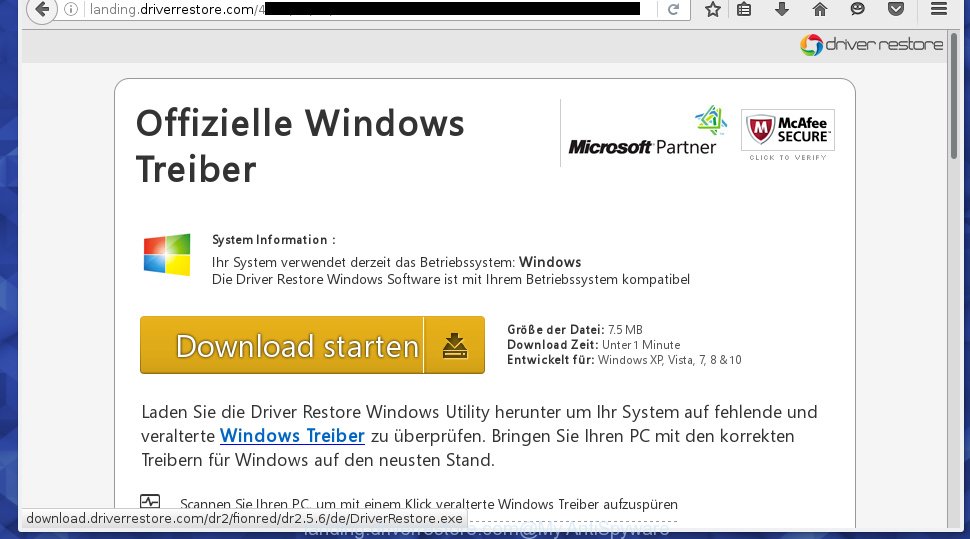970x539 pixels.
Task: Bookmark this page with the star icon
Action: [x=713, y=9]
